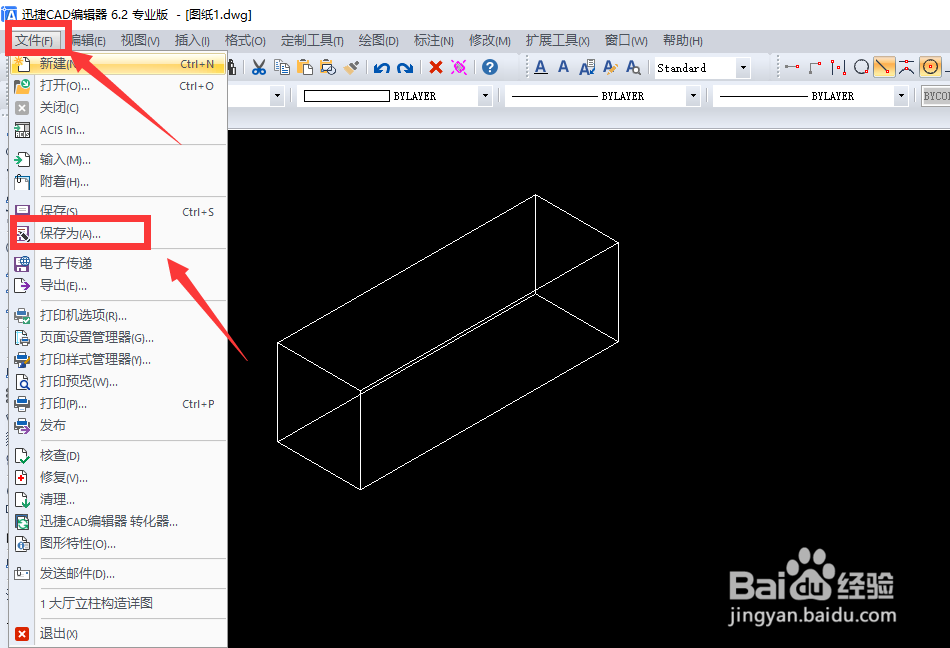Click the Paste clipboard icon
The height and width of the screenshot is (648, 950).
coord(305,67)
